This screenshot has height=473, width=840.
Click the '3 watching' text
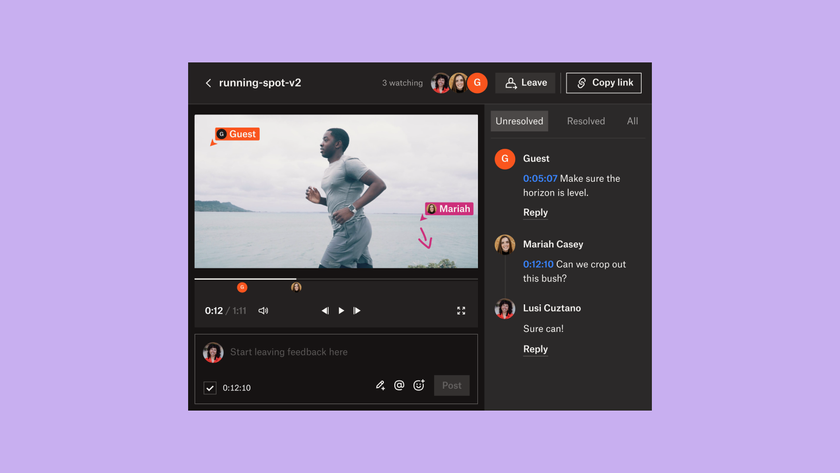(x=402, y=83)
